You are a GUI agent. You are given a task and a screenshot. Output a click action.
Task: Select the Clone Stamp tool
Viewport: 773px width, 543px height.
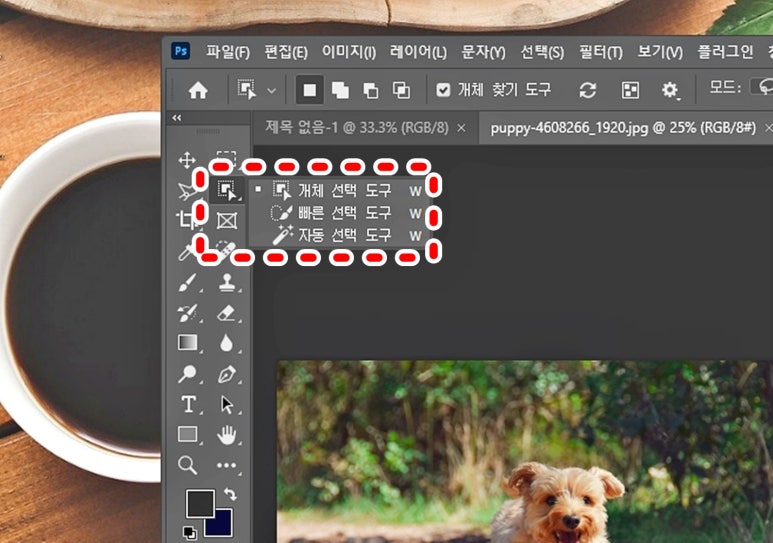pos(227,283)
